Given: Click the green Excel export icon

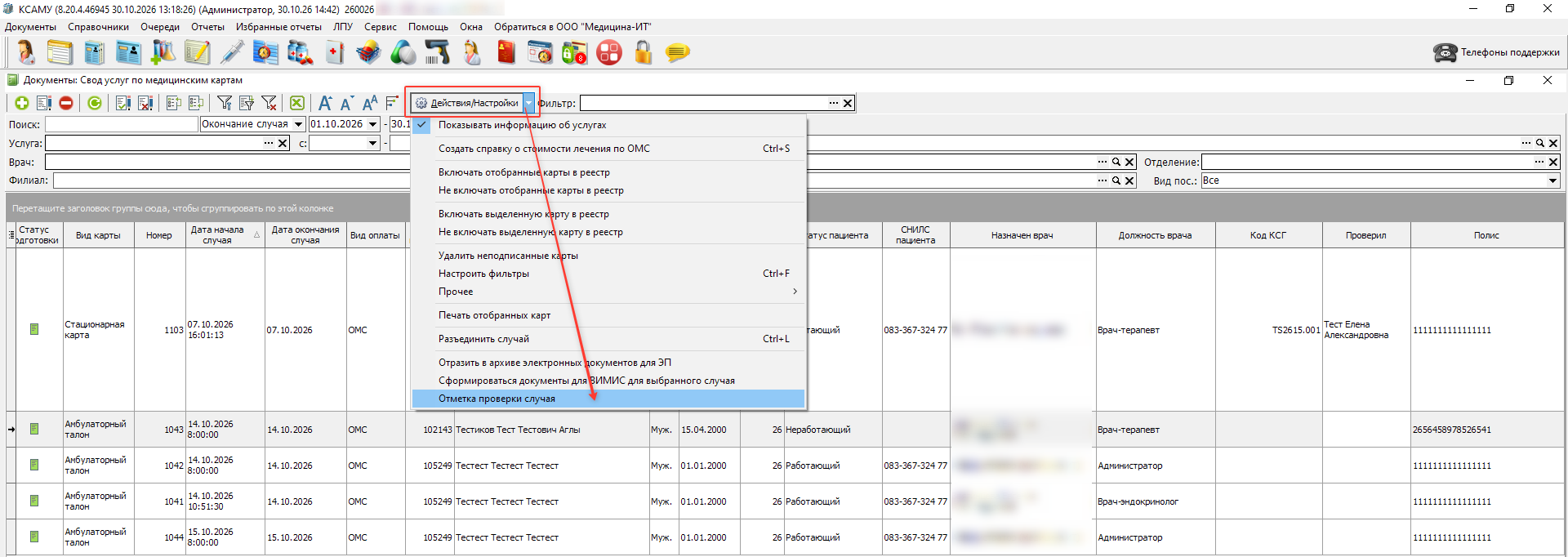Looking at the screenshot, I should tap(297, 103).
